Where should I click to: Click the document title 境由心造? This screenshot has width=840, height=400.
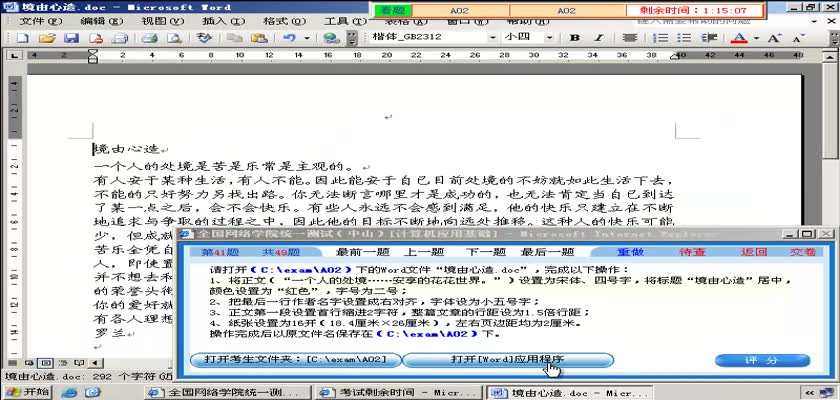tap(126, 149)
